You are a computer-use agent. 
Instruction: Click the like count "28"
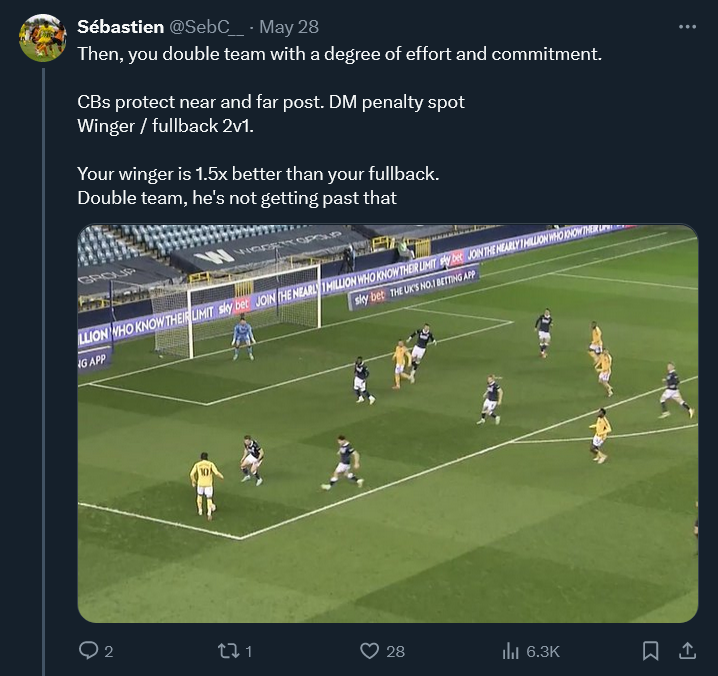395,651
